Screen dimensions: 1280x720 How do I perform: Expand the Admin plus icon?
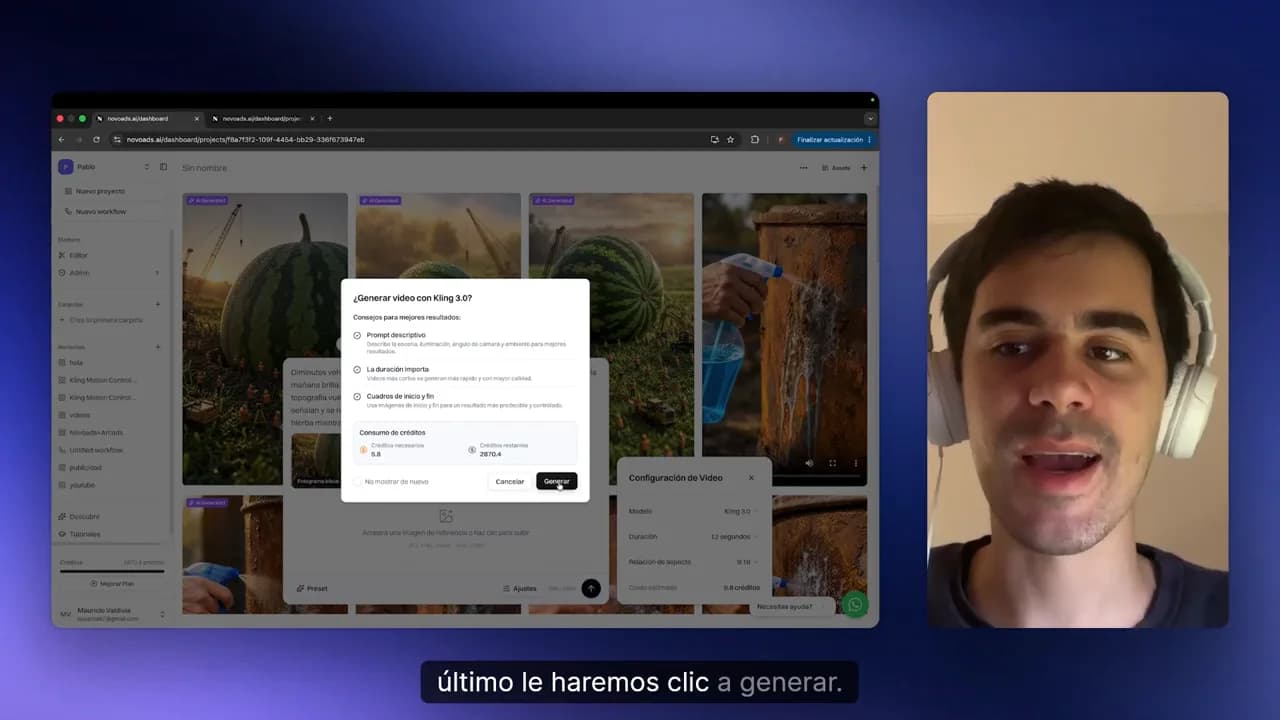(x=157, y=272)
